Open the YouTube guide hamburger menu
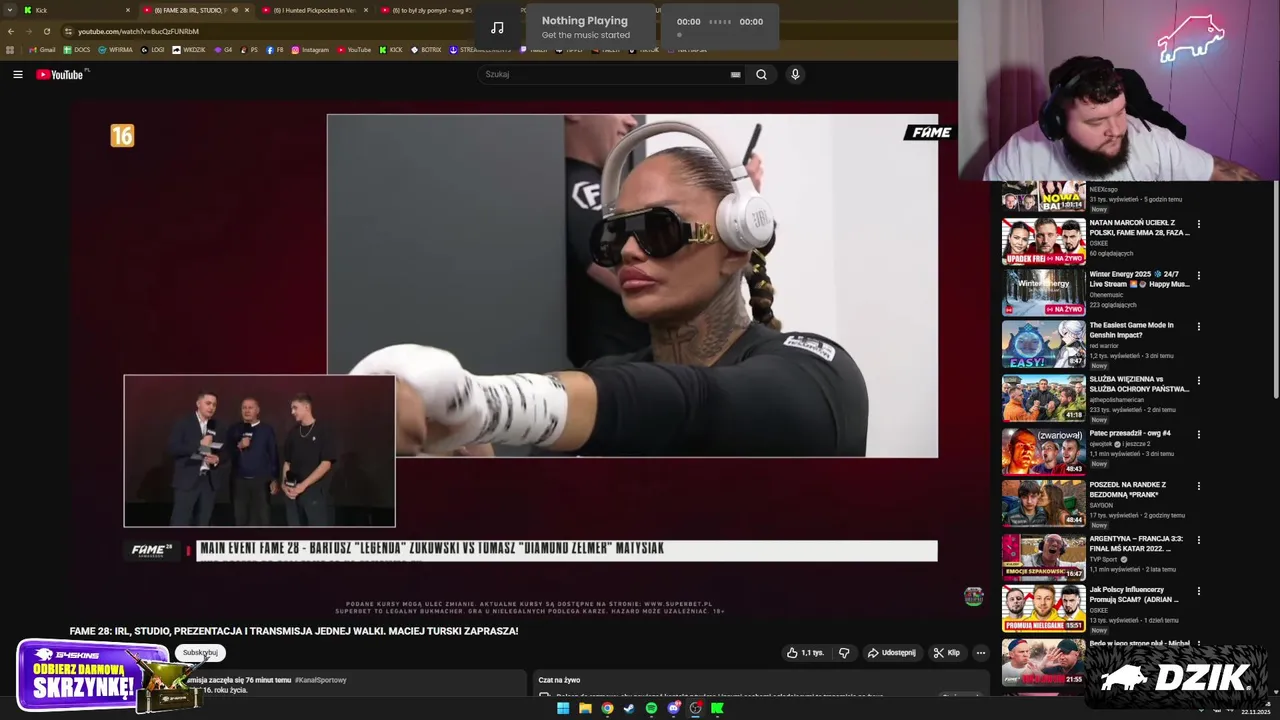Image resolution: width=1280 pixels, height=720 pixels. click(x=17, y=74)
